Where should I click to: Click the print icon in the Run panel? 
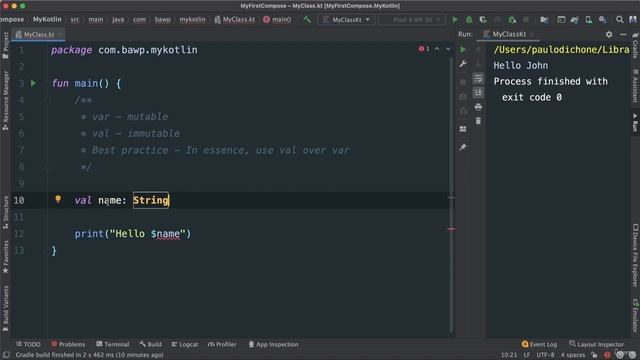coord(478,107)
